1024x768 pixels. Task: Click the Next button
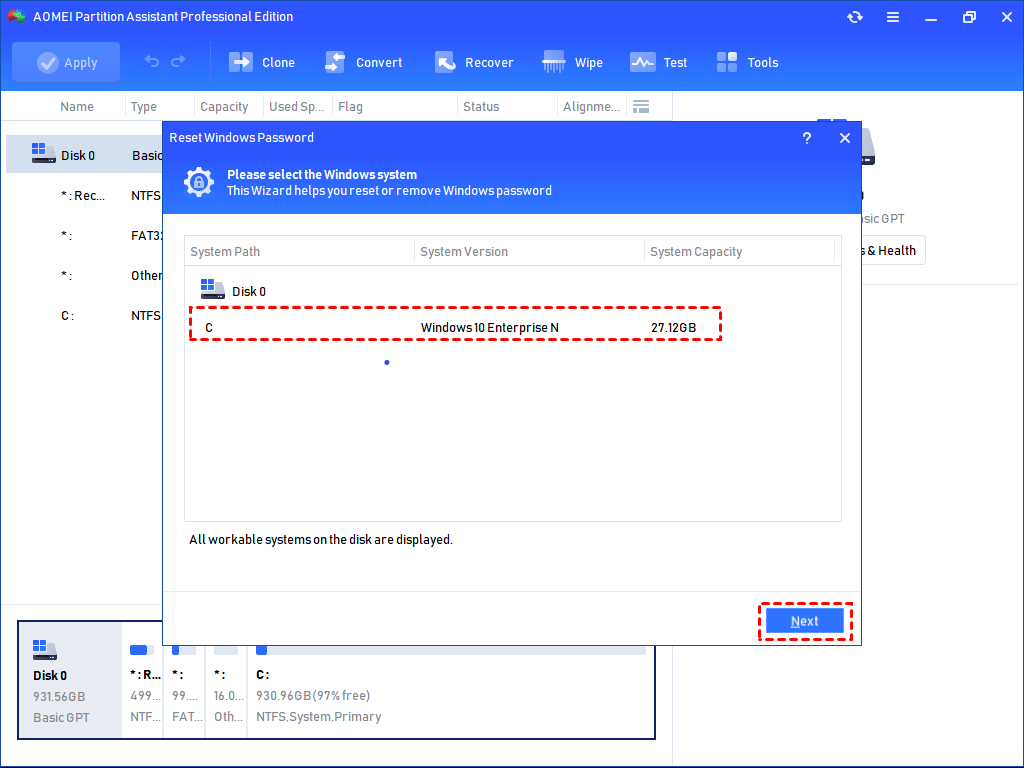[805, 620]
